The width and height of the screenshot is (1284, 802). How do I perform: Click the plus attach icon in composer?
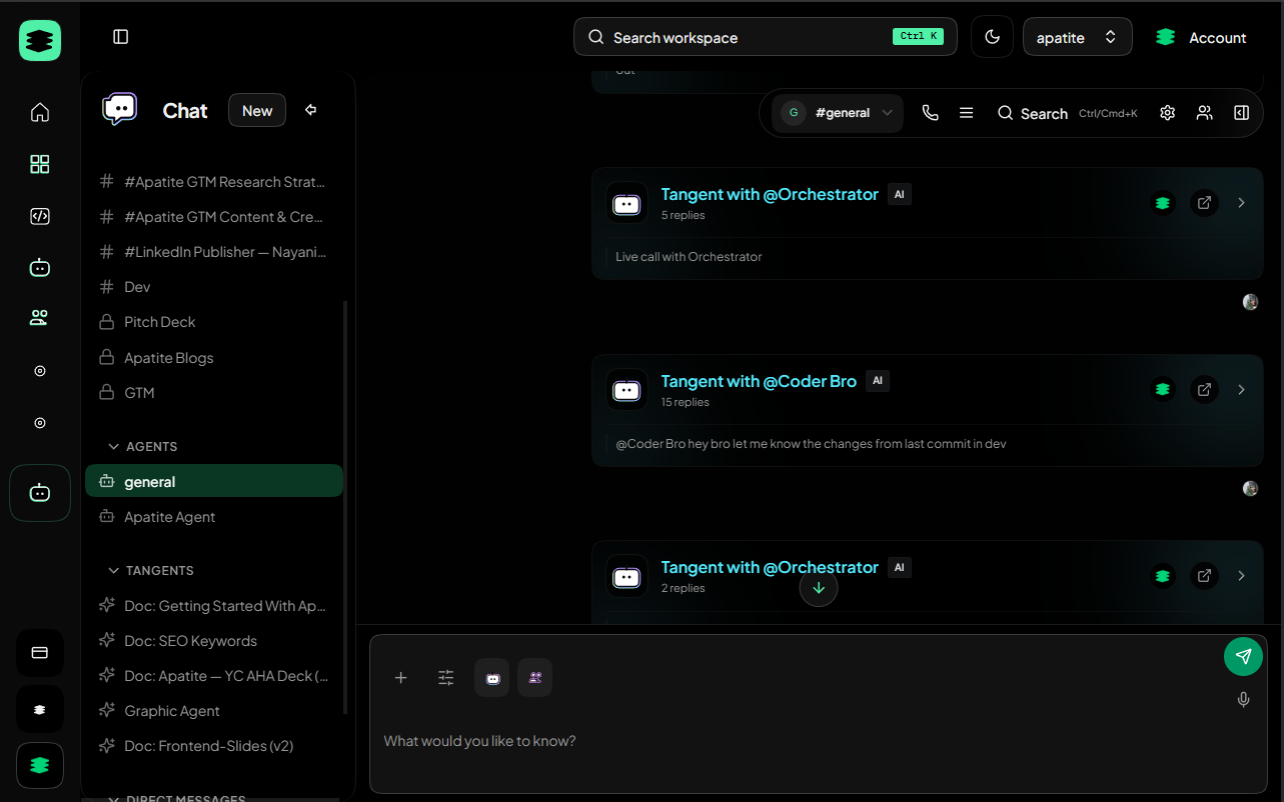click(401, 678)
